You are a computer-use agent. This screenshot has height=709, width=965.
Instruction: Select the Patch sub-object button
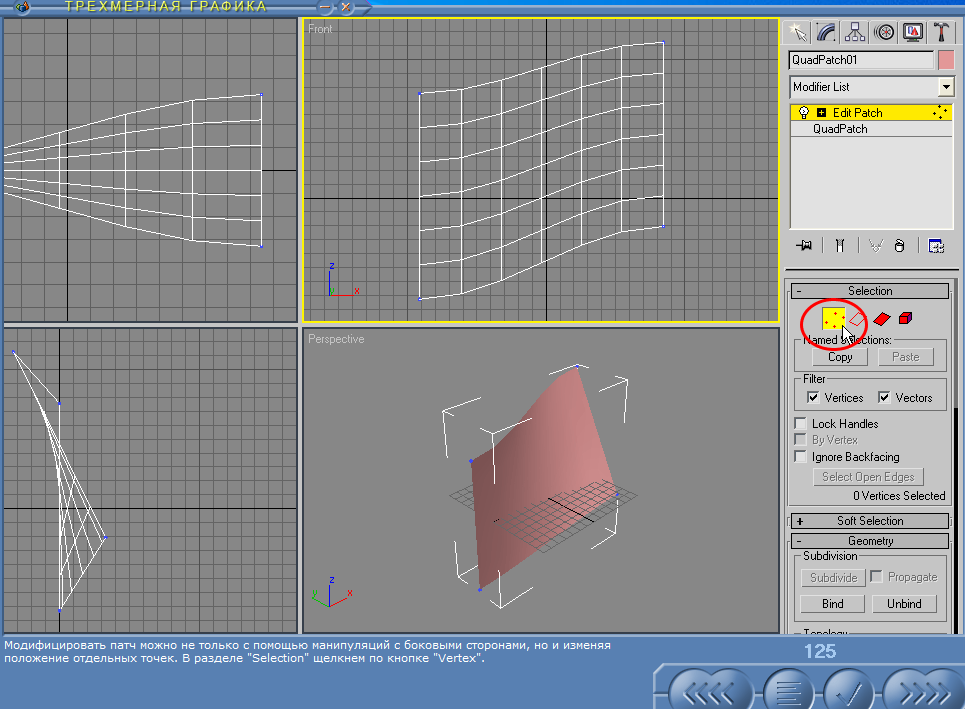point(881,319)
